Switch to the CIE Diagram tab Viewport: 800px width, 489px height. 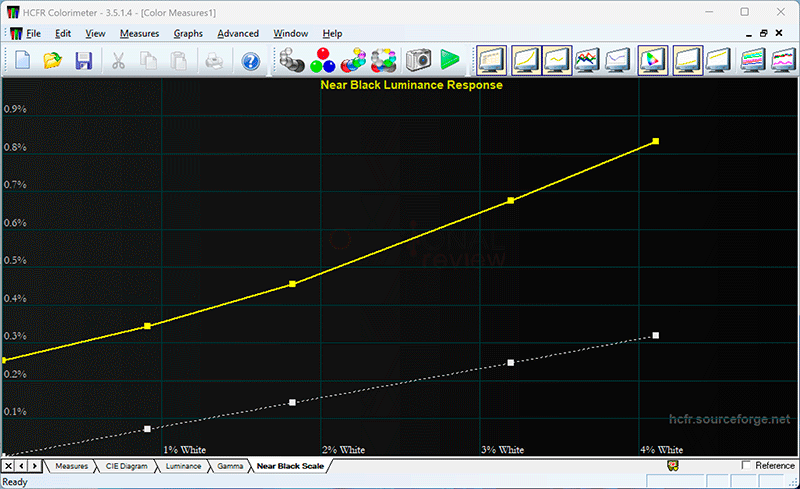pyautogui.click(x=127, y=466)
